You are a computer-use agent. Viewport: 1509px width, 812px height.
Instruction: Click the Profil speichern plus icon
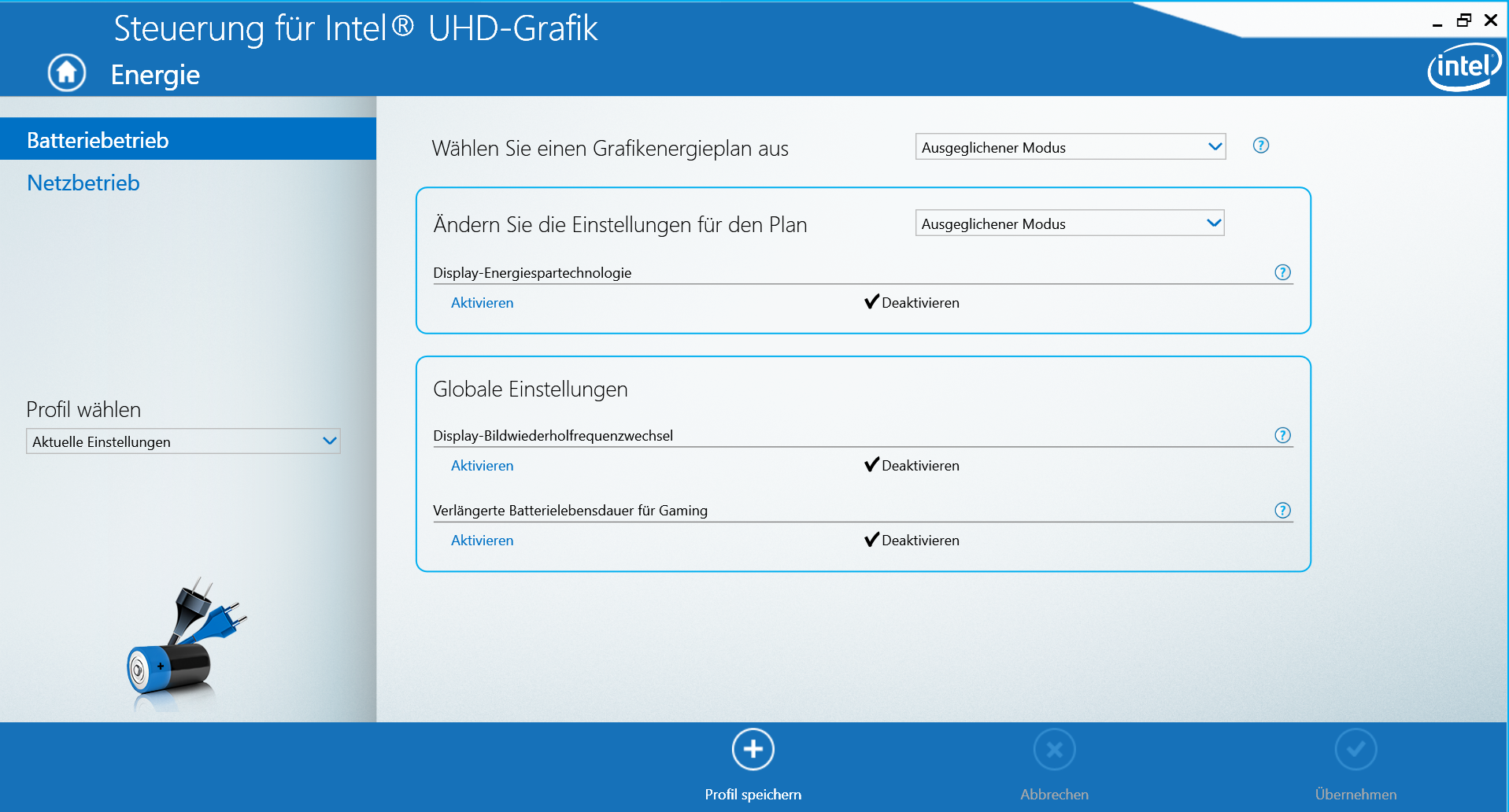(x=753, y=750)
